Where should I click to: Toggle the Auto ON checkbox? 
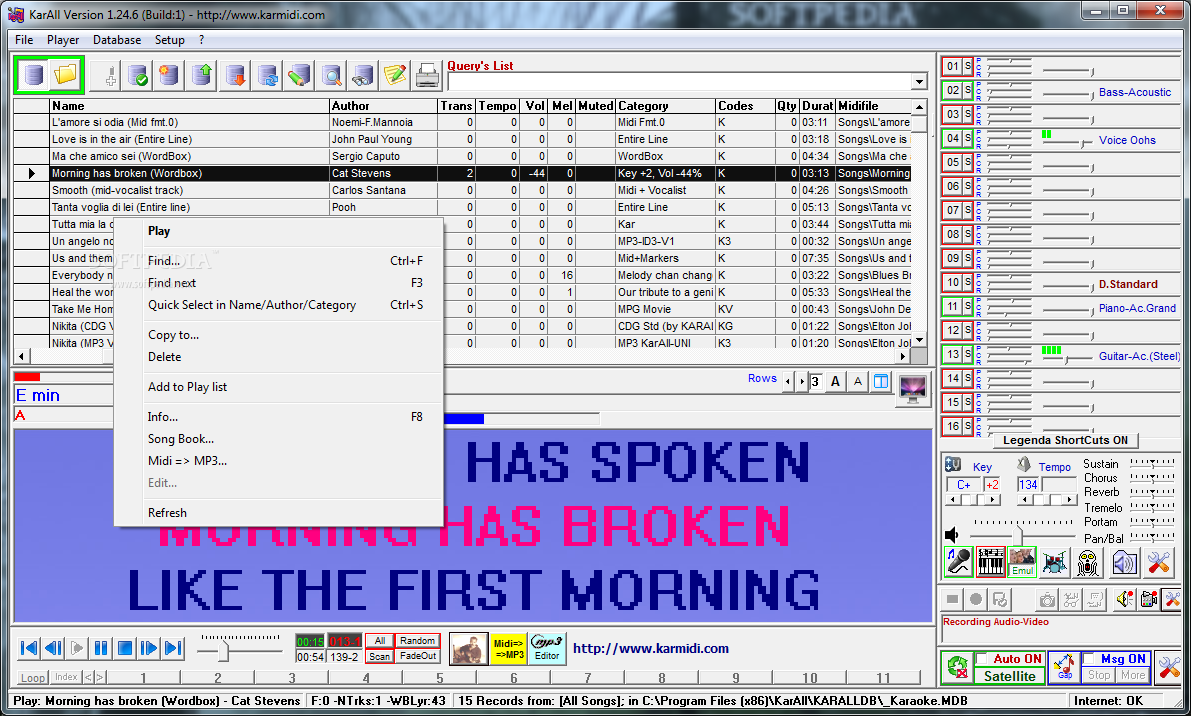[x=983, y=658]
